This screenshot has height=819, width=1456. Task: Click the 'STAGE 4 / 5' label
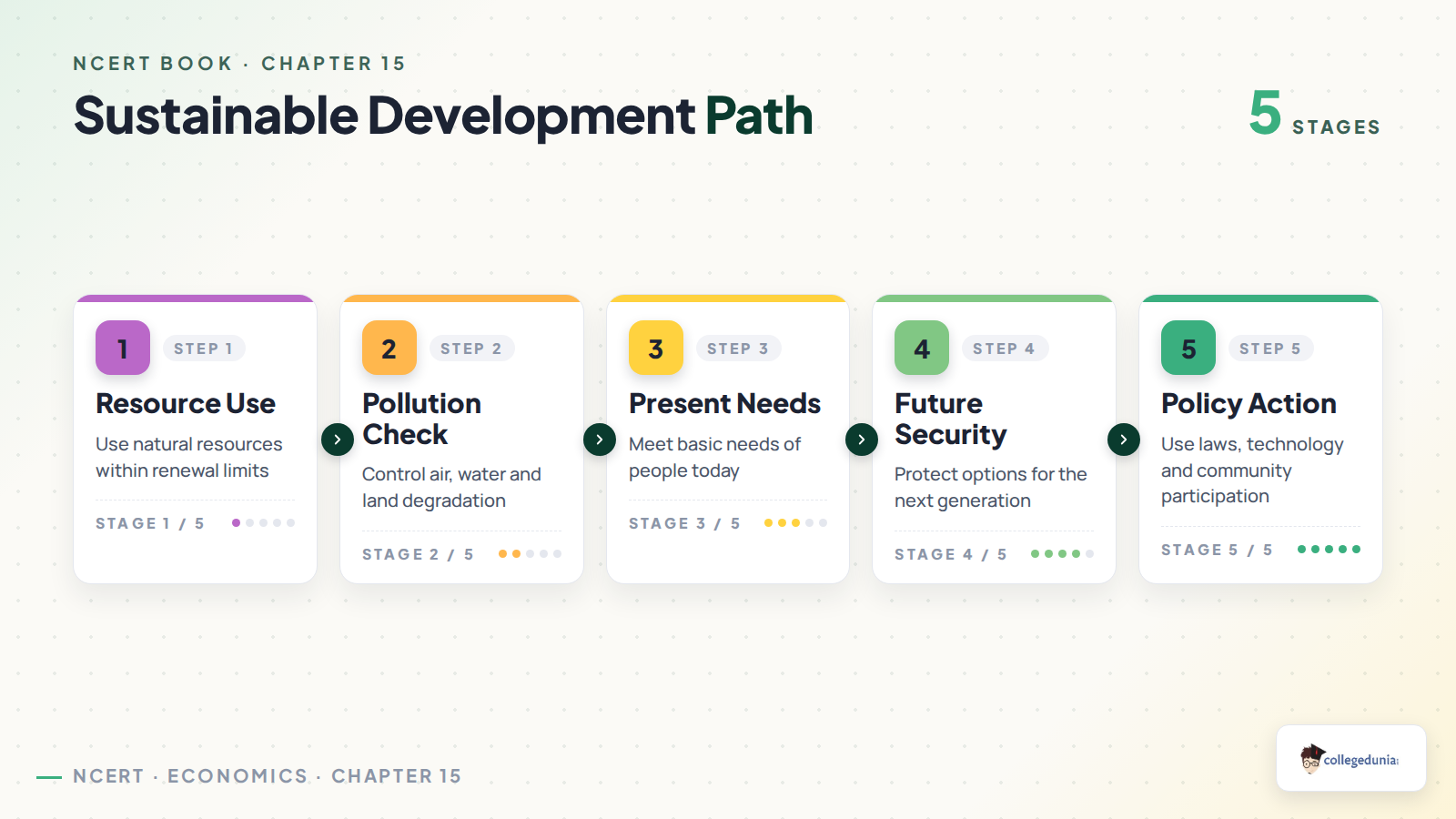click(950, 554)
